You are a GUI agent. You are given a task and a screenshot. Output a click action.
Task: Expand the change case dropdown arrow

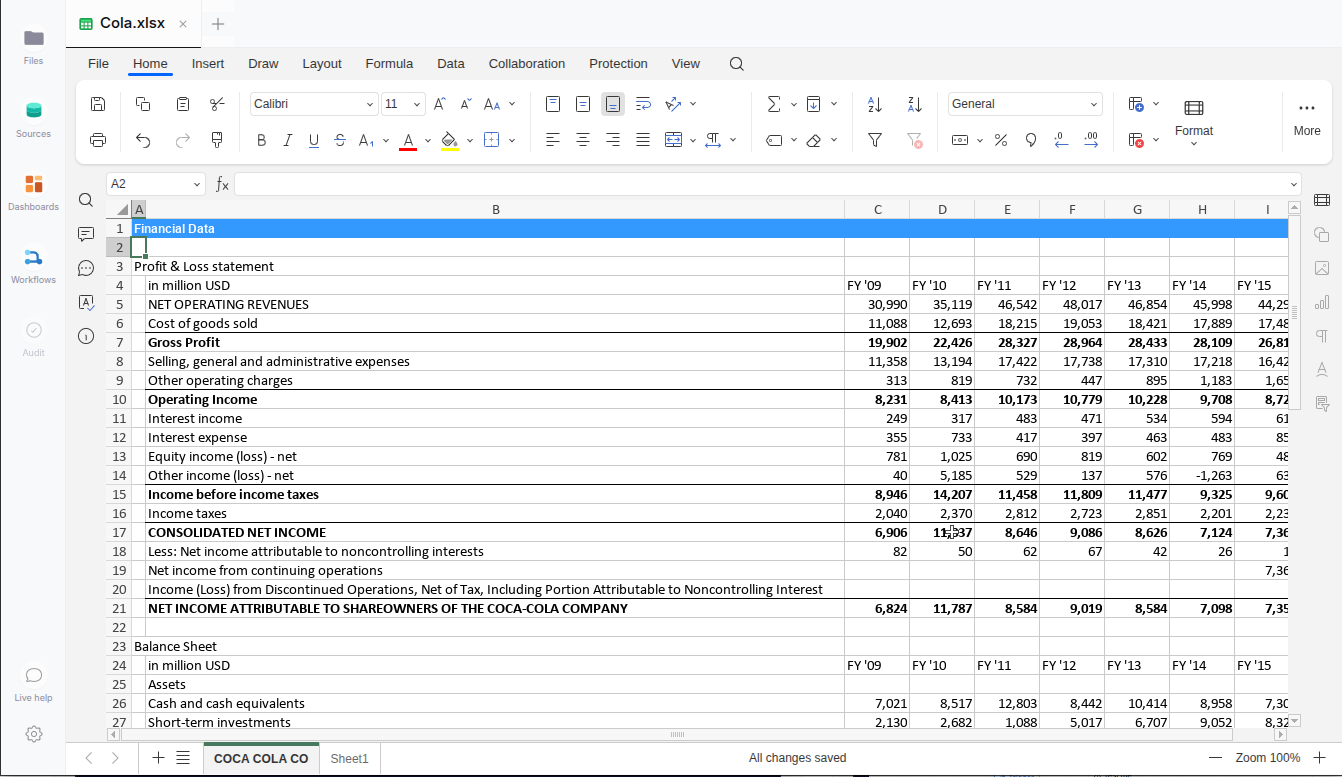tap(512, 104)
